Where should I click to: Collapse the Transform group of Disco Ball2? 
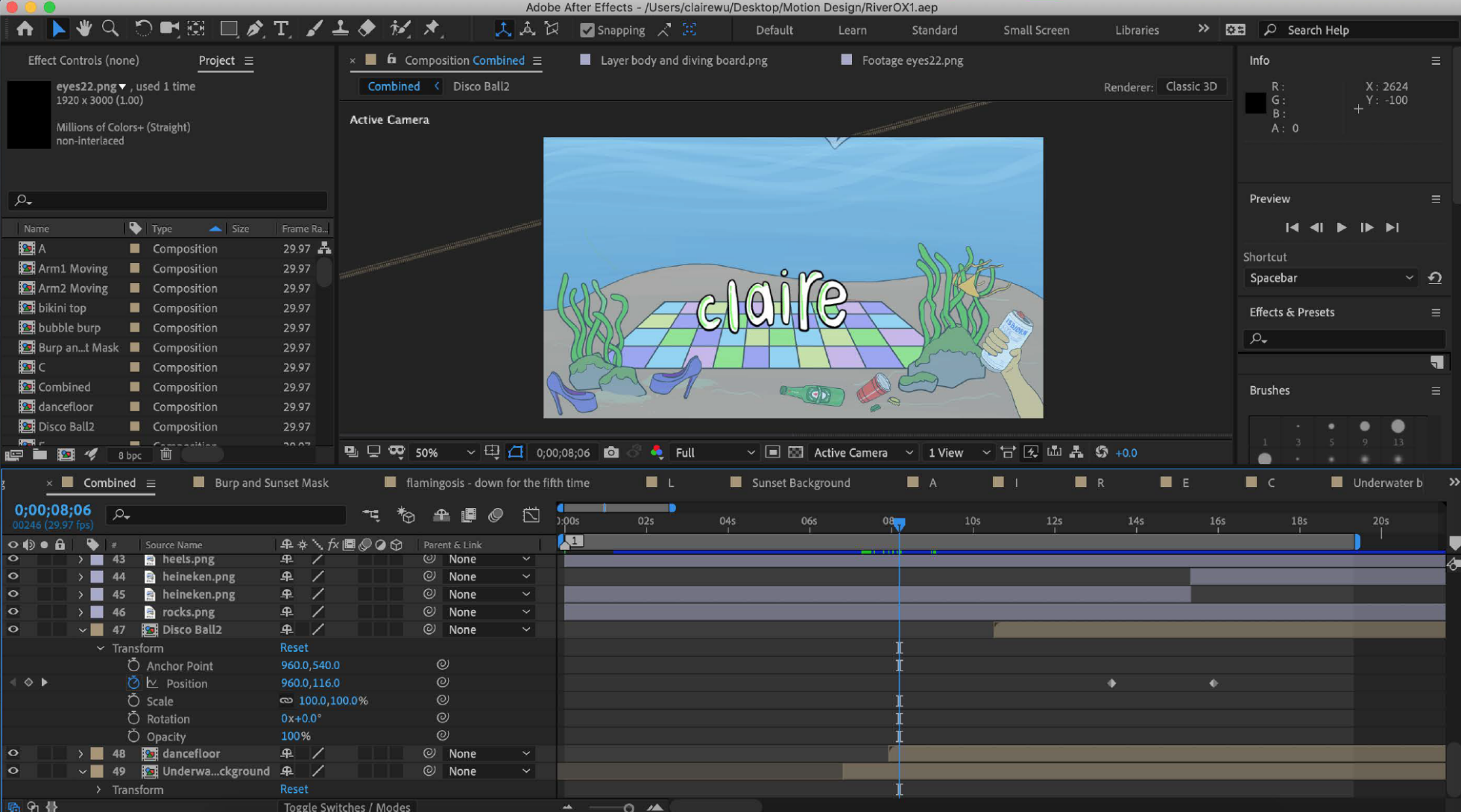(100, 648)
